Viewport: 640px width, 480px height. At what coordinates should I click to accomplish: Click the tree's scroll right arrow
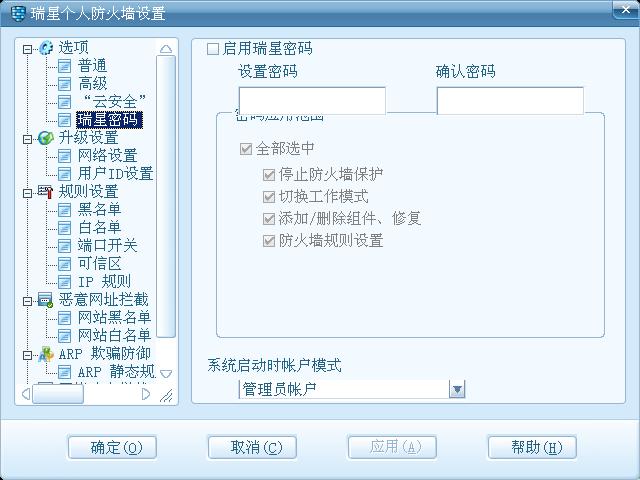click(146, 394)
